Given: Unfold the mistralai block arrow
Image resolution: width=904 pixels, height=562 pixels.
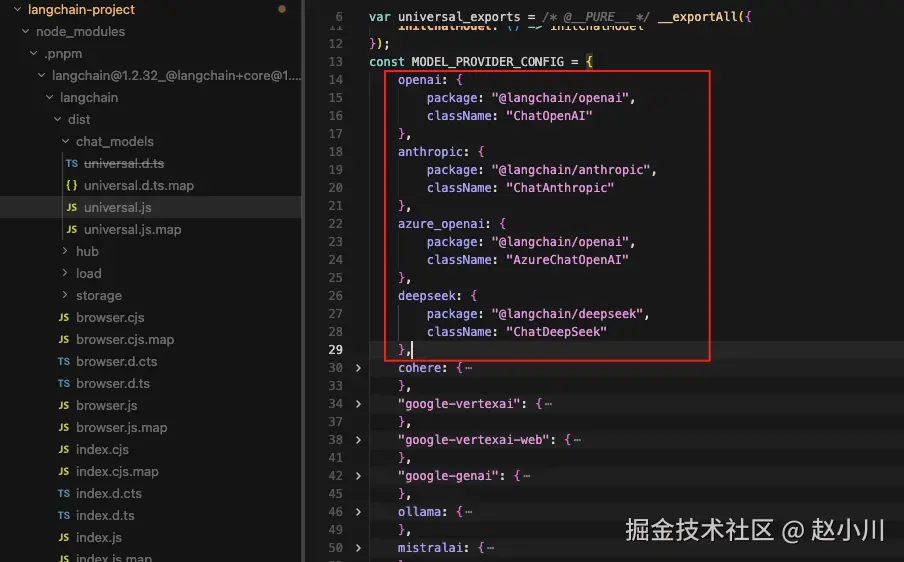Looking at the screenshot, I should (x=358, y=548).
